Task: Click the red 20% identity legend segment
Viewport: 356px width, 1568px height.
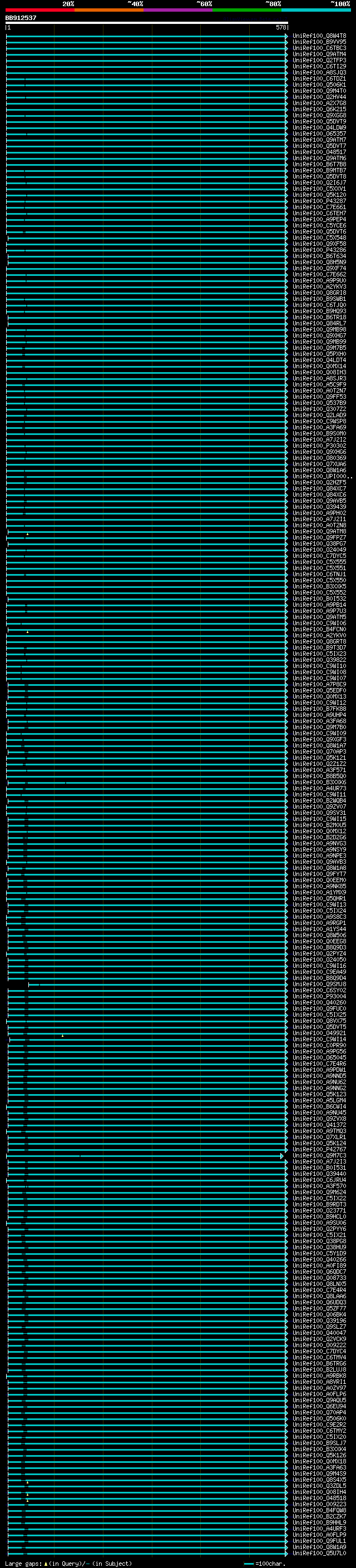Action: [39, 10]
